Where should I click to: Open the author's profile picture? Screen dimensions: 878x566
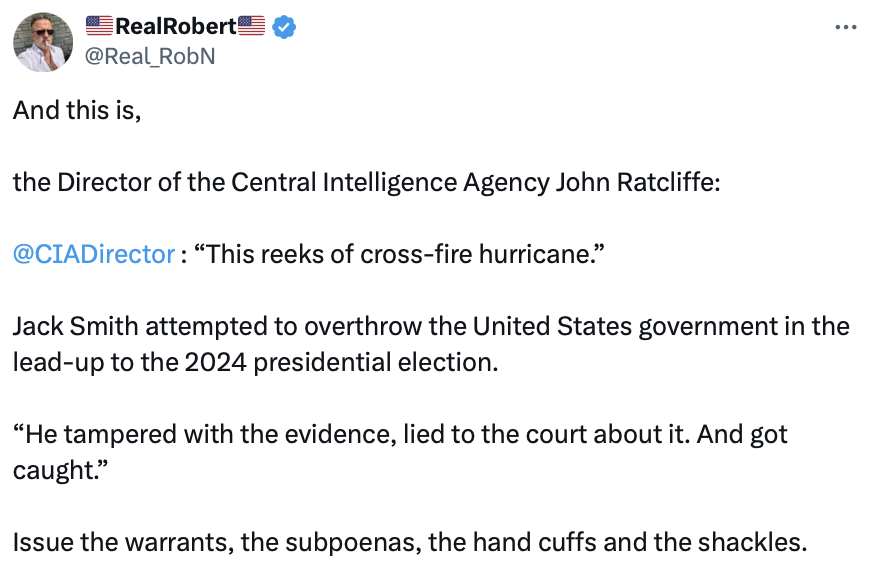[x=42, y=42]
